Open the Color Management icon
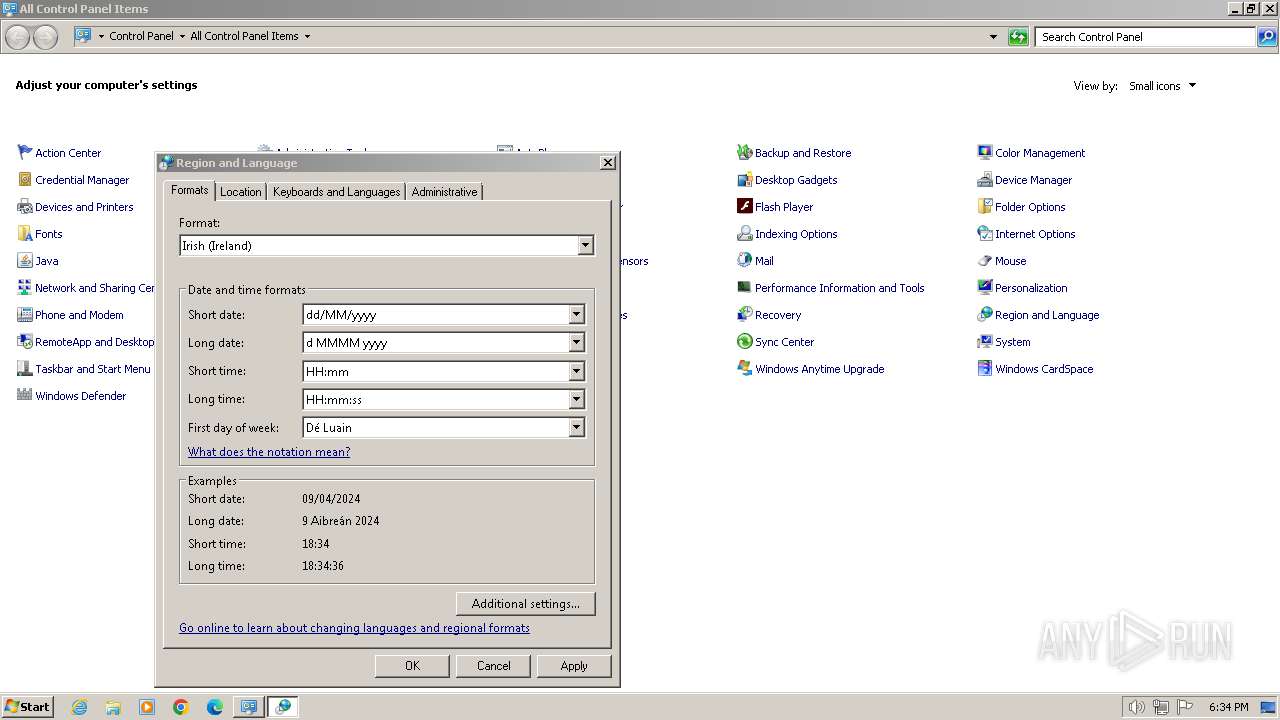 click(985, 153)
